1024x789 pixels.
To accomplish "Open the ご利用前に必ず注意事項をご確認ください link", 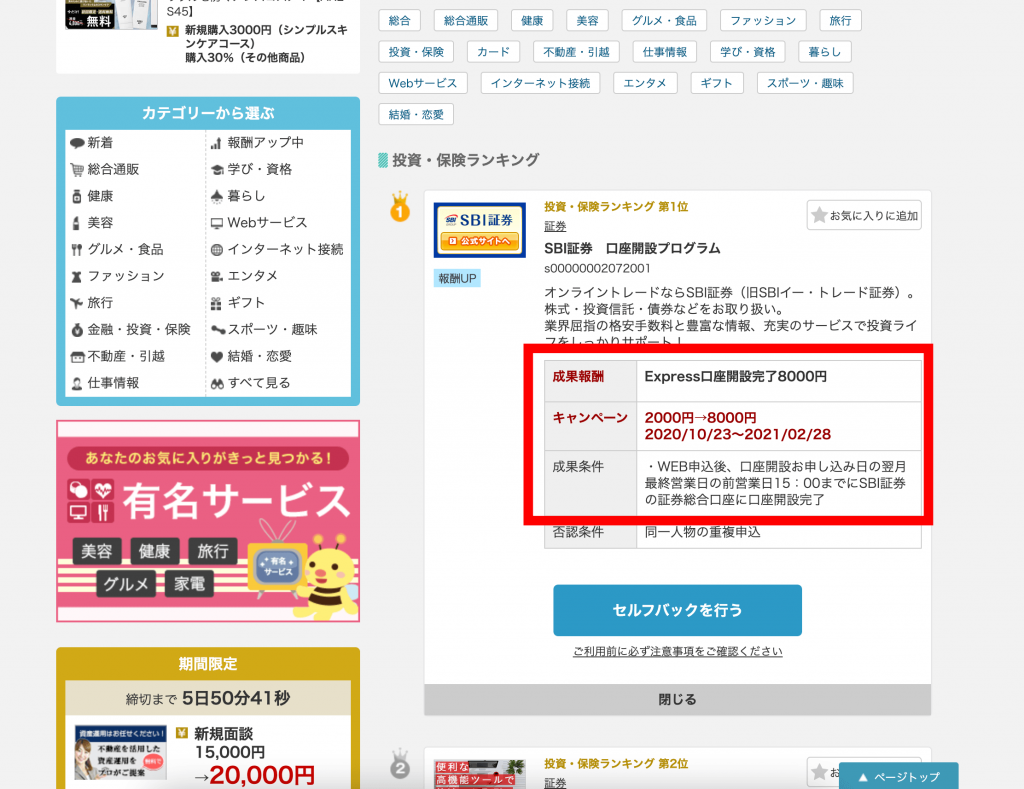I will click(677, 651).
